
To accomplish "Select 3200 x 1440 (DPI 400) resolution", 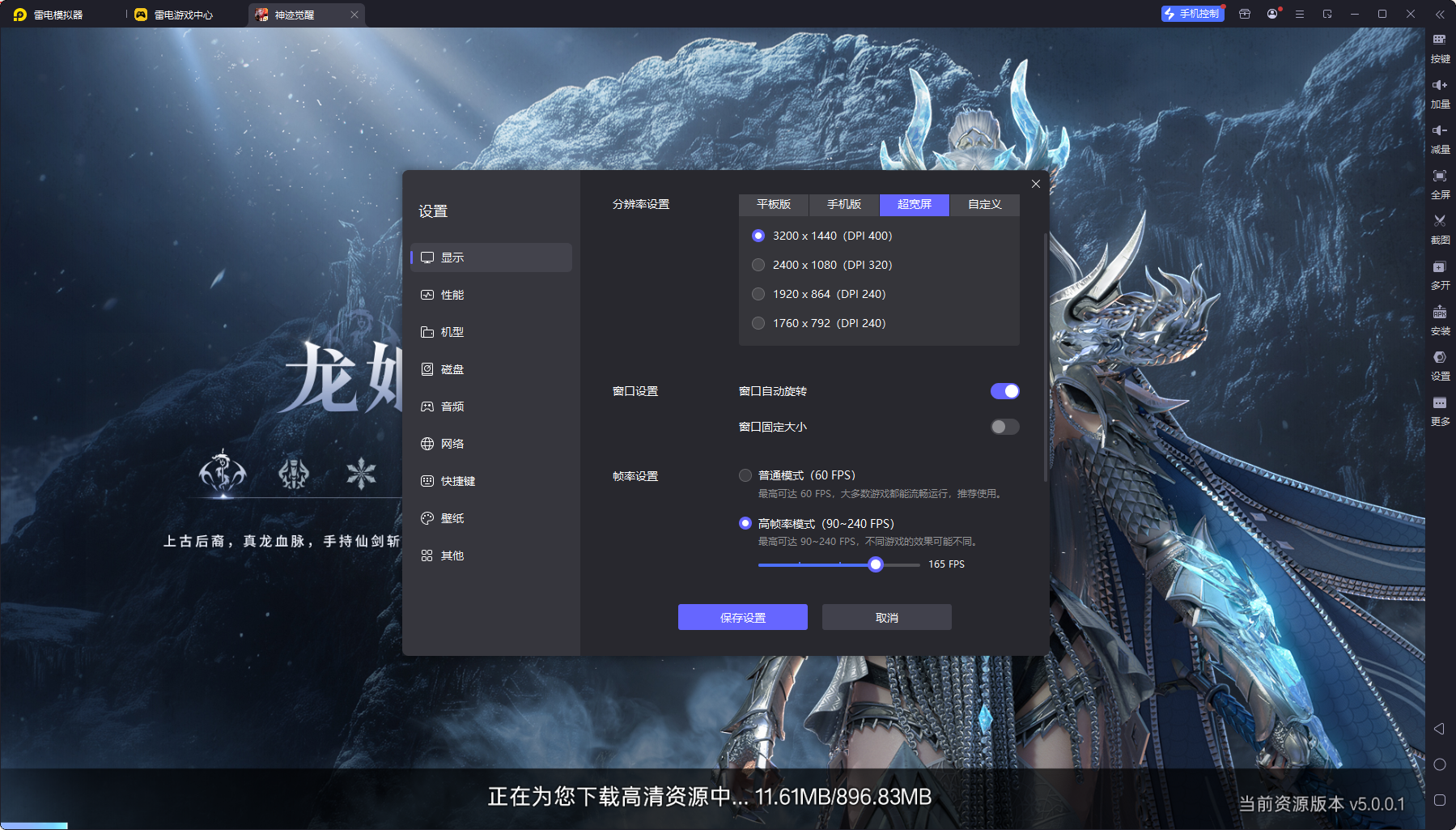I will coord(822,236).
